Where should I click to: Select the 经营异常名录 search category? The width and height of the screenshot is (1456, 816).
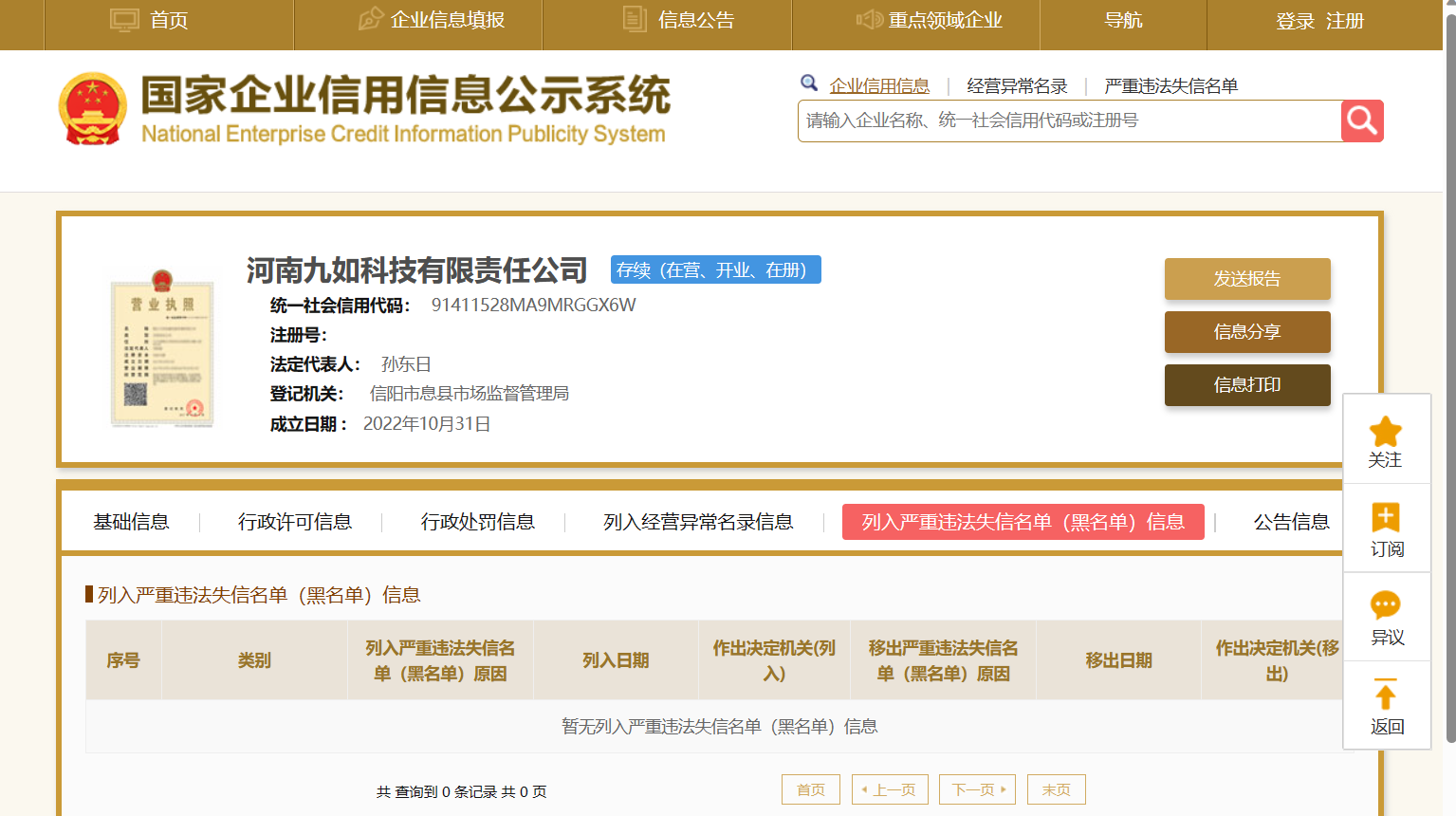[x=1017, y=86]
